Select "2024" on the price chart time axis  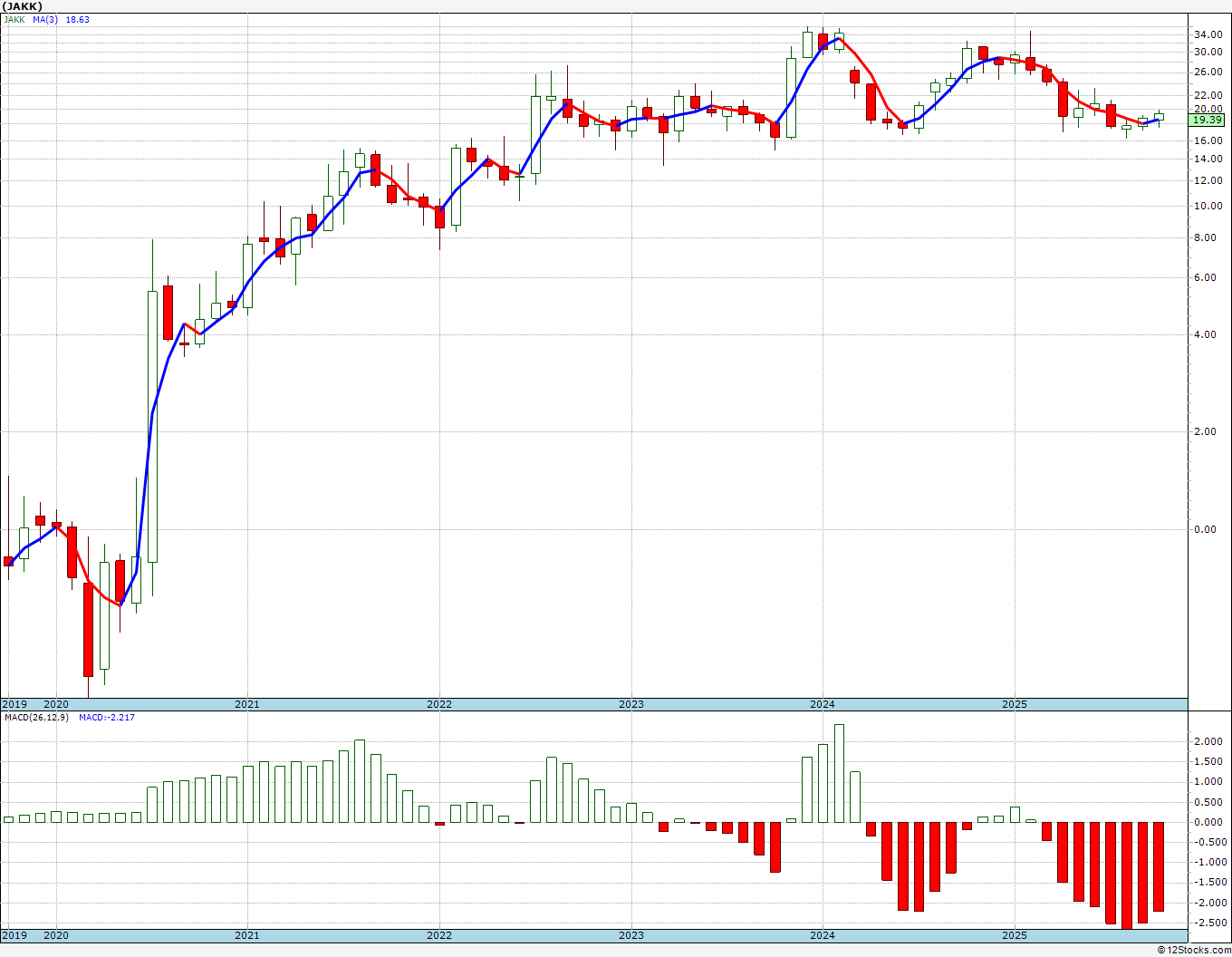tap(823, 704)
